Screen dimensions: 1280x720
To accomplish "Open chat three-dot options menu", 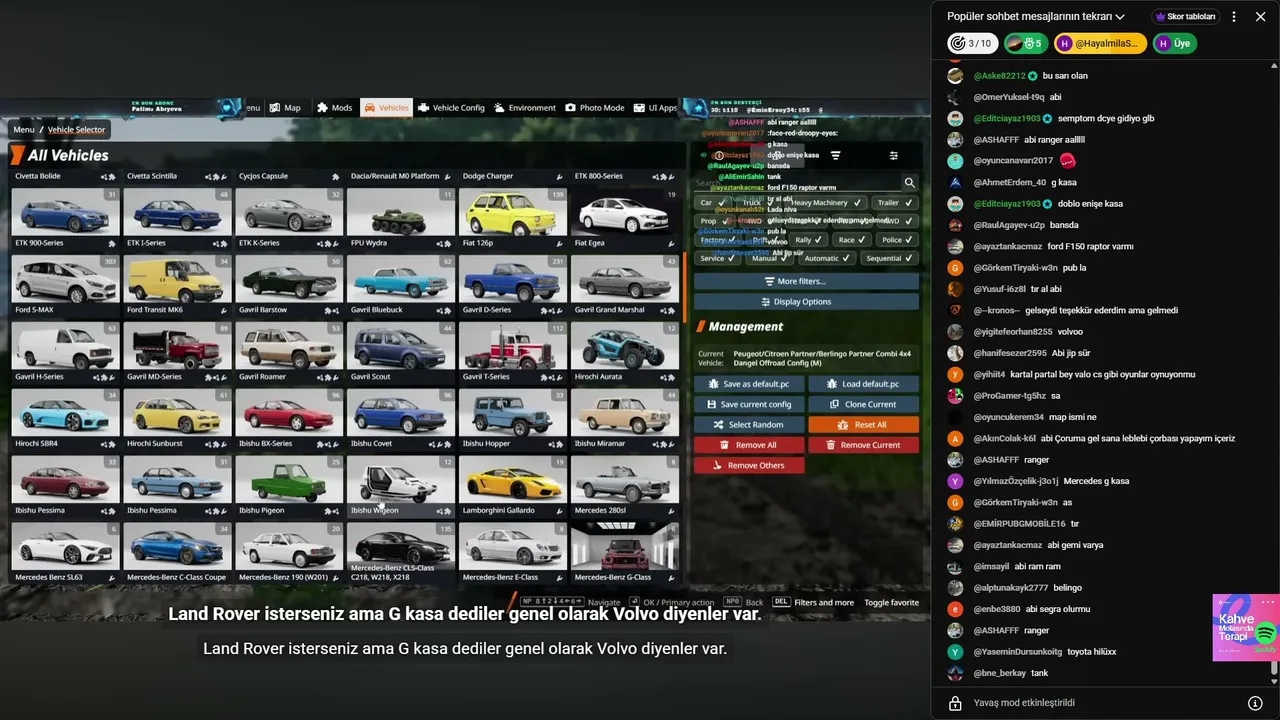I will [x=1234, y=17].
